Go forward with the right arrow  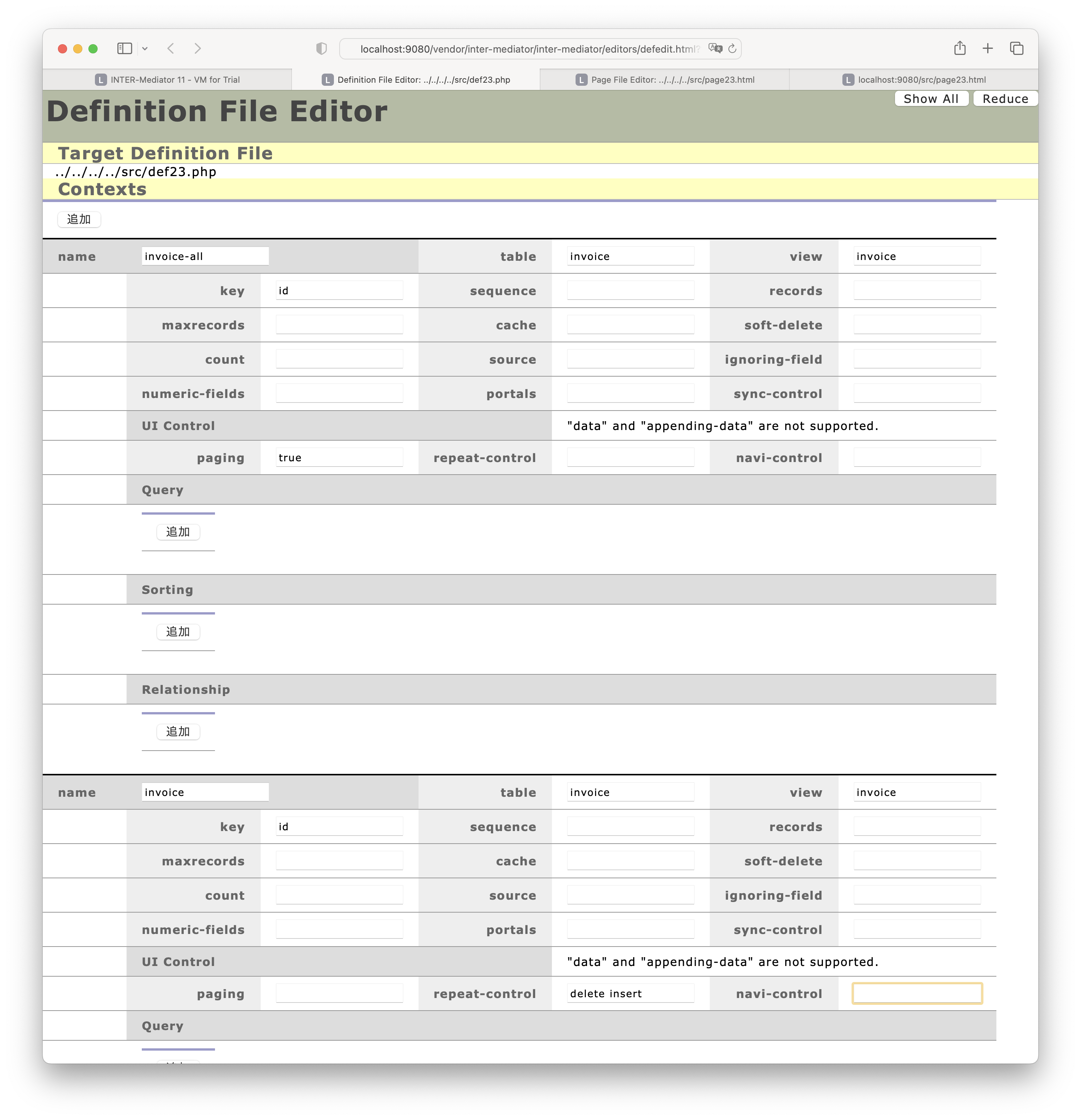198,48
